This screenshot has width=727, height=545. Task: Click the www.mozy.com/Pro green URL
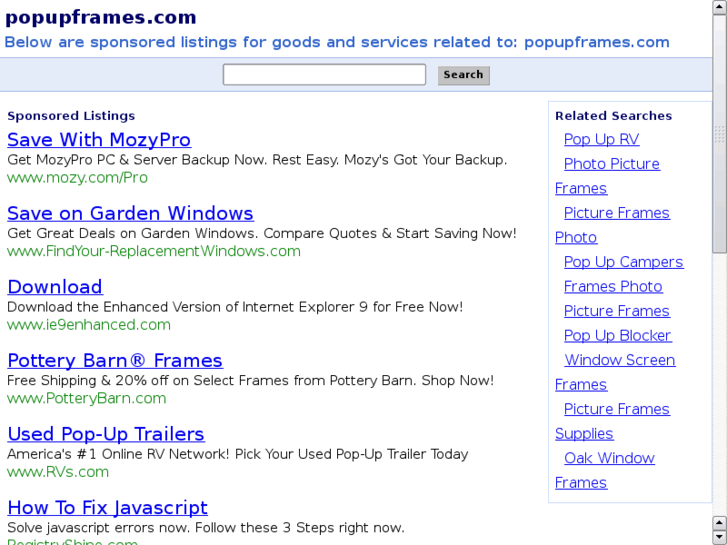[x=77, y=178]
